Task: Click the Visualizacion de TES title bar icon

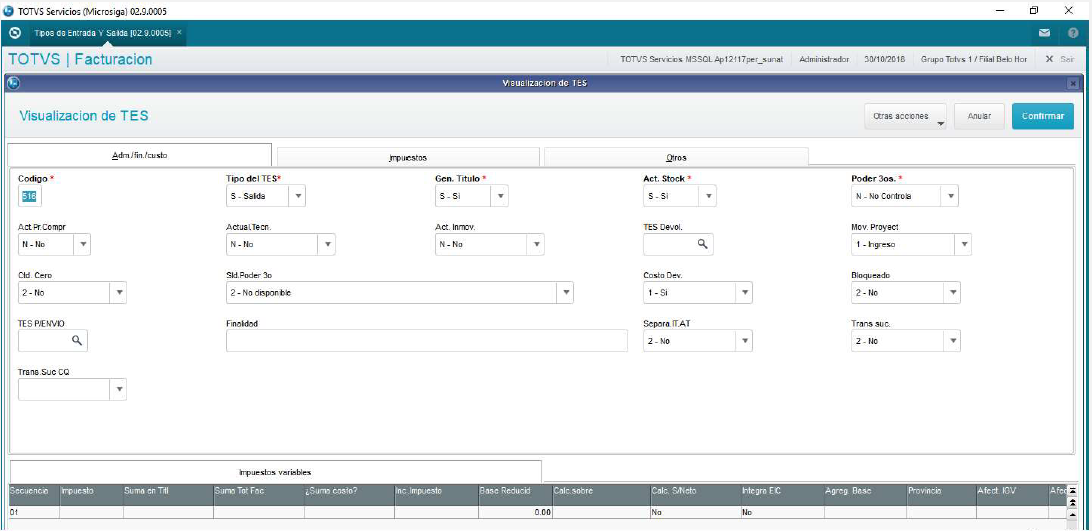Action: pos(13,82)
